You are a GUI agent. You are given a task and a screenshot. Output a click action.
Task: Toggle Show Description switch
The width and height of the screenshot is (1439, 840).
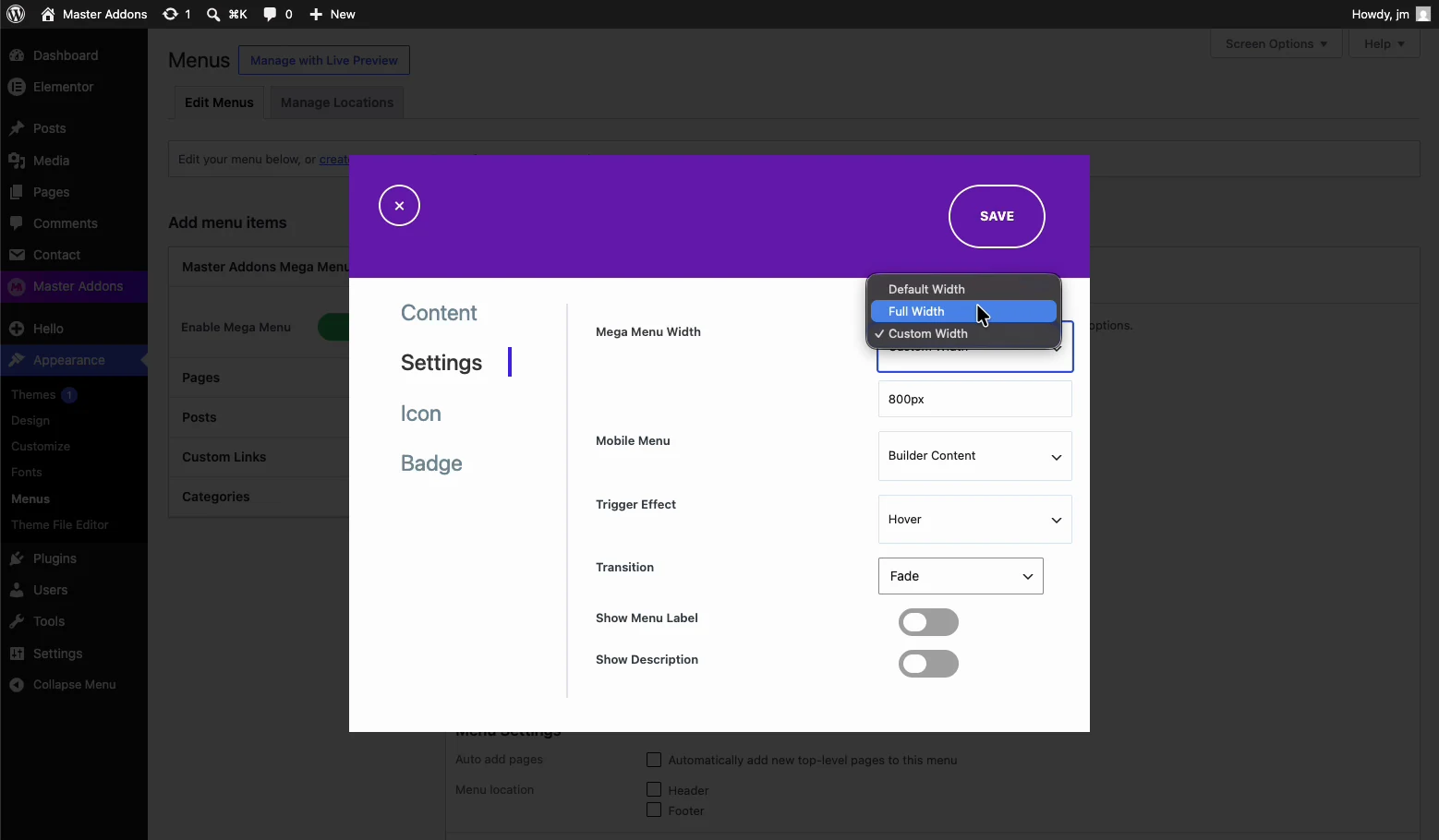[928, 664]
